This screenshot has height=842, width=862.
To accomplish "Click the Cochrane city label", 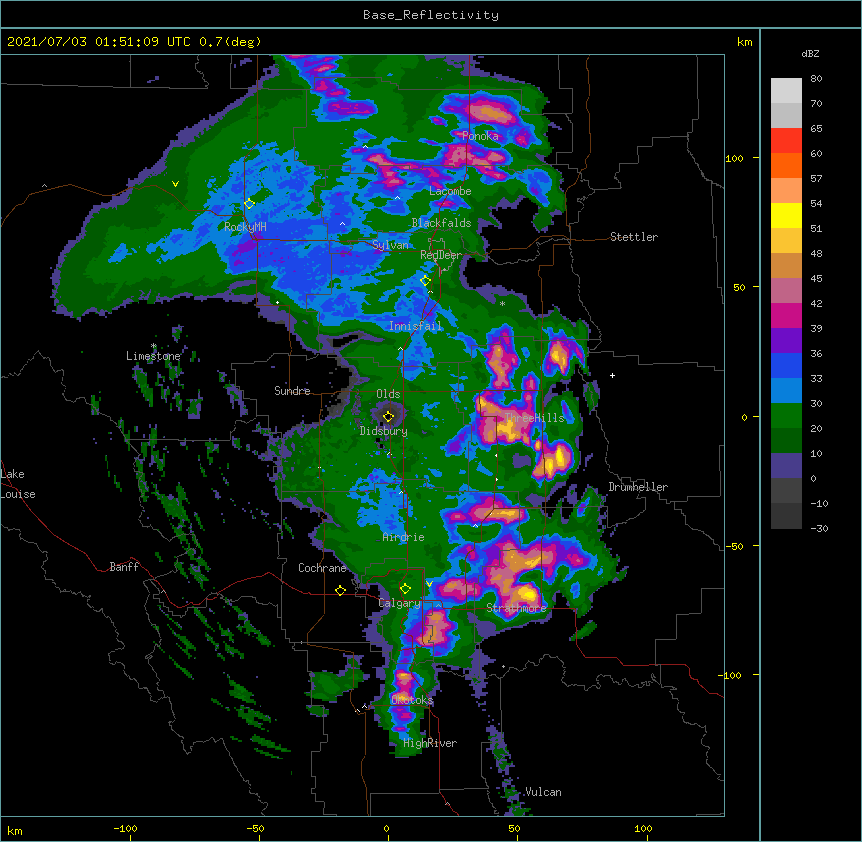I will click(x=322, y=568).
